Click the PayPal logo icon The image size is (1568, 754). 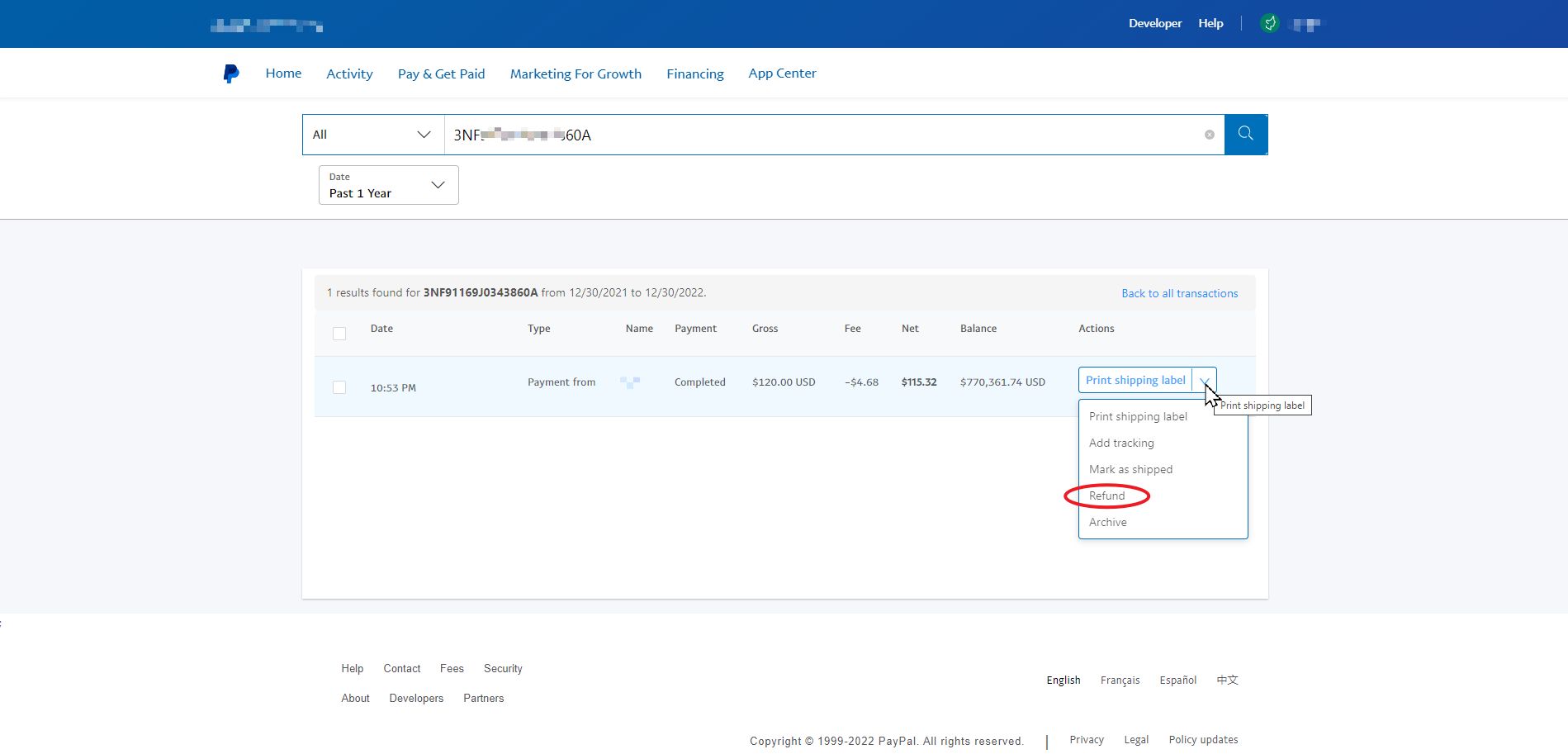tap(231, 74)
